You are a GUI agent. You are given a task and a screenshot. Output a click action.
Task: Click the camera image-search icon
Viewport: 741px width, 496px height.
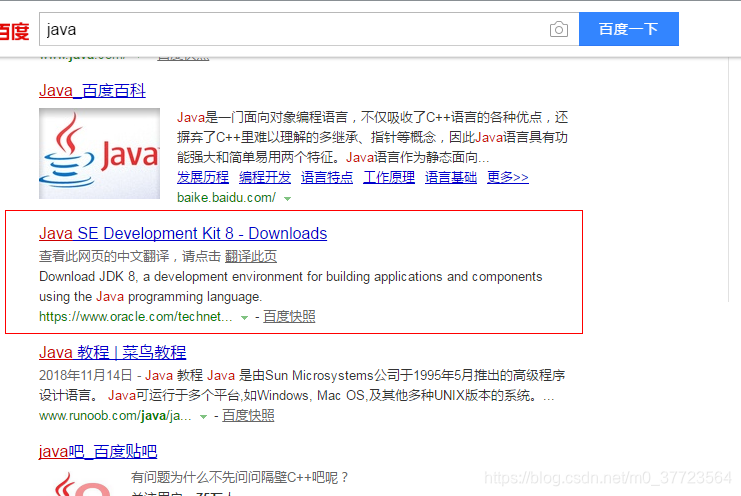tap(559, 29)
